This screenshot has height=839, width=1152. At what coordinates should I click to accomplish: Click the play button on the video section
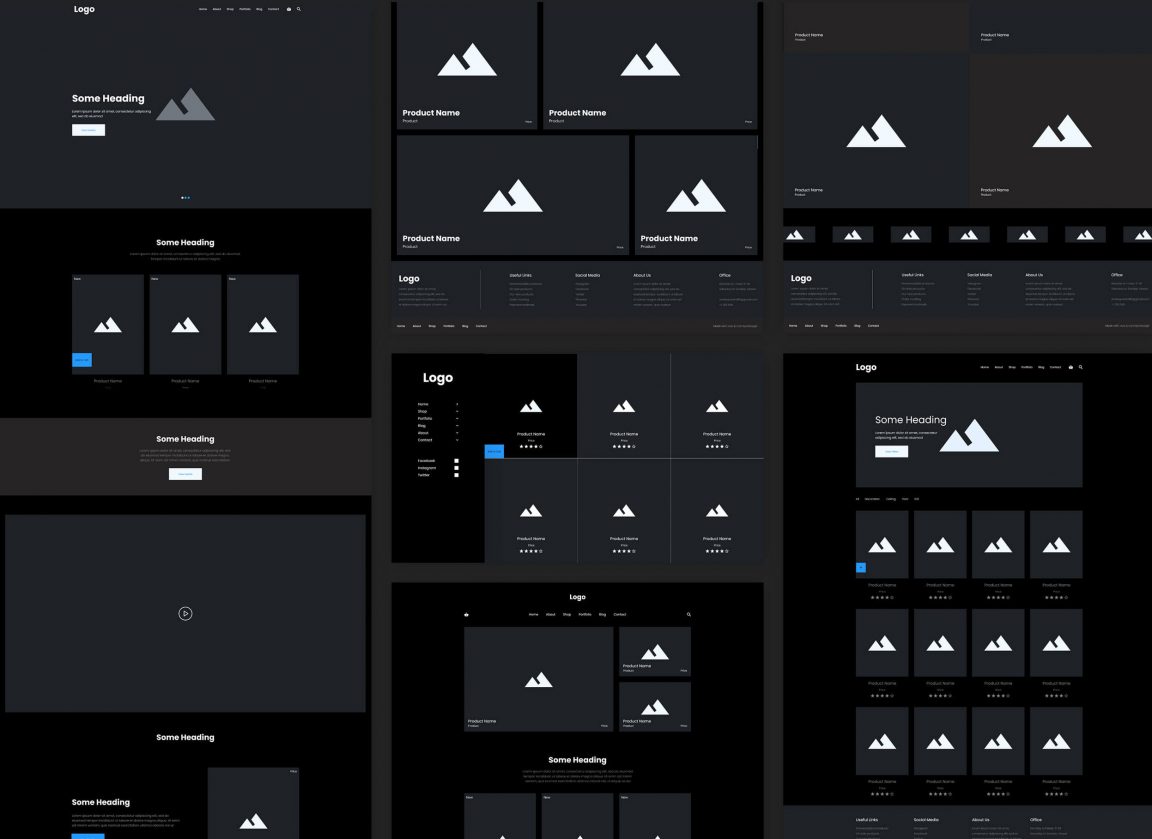185,613
